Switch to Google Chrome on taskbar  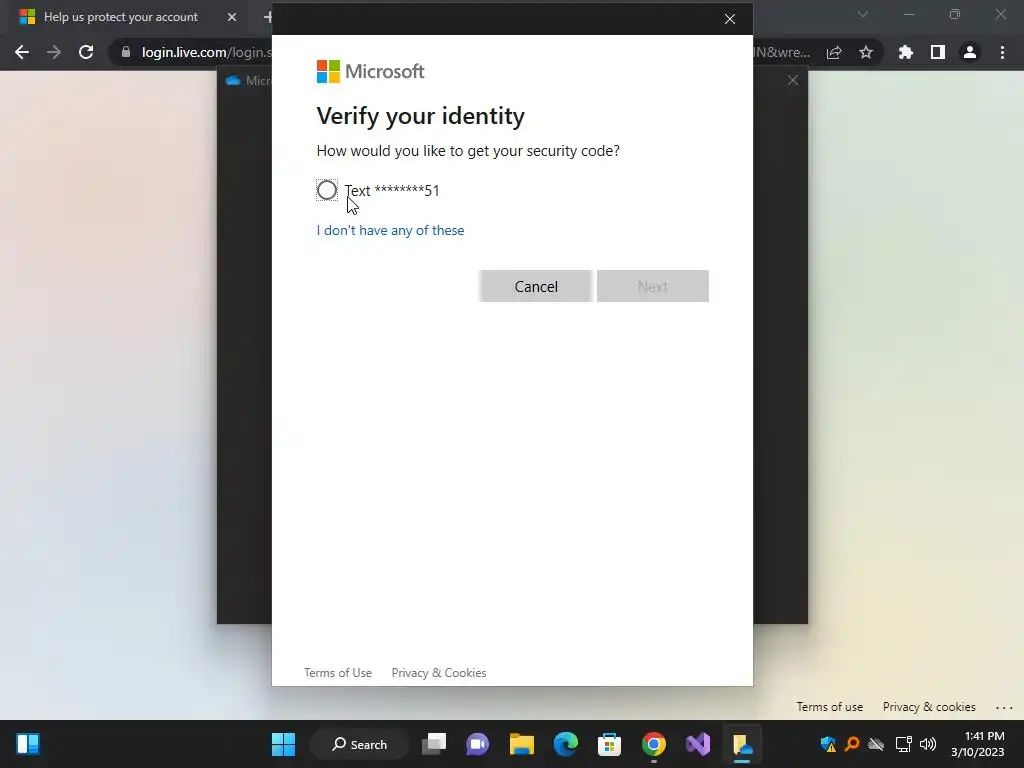[654, 744]
